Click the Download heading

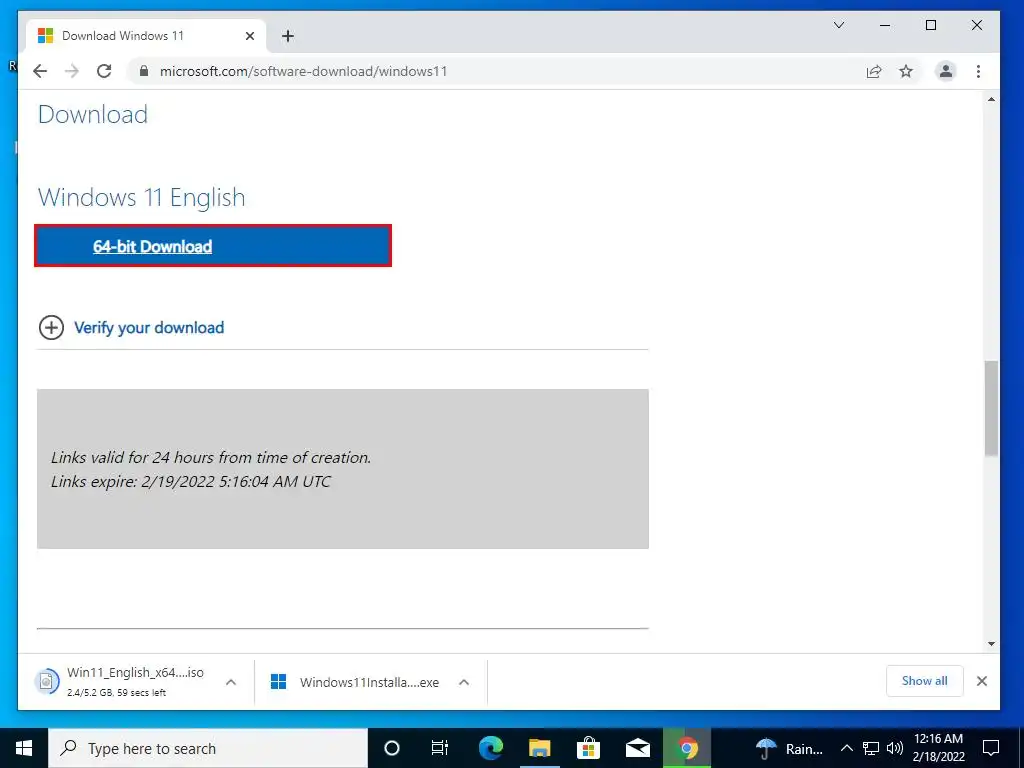coord(93,114)
